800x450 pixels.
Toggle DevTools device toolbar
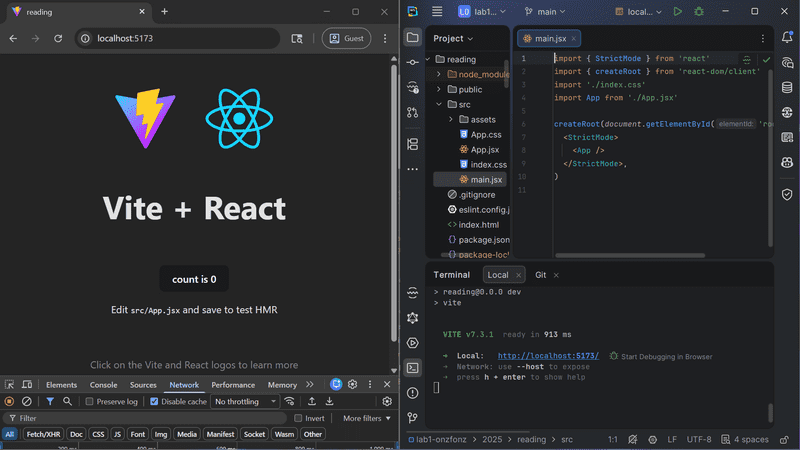(27, 385)
